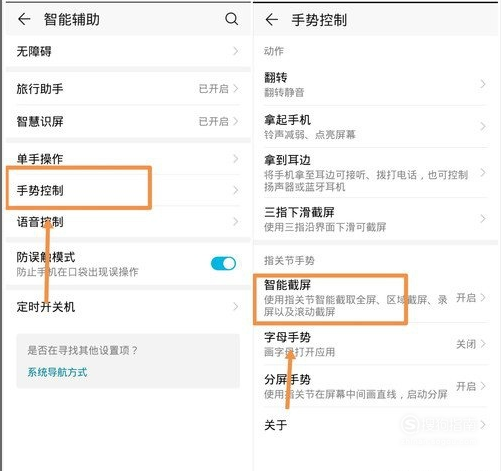
Task: Open 智能截屏 knuckle gesture
Action: coord(375,298)
